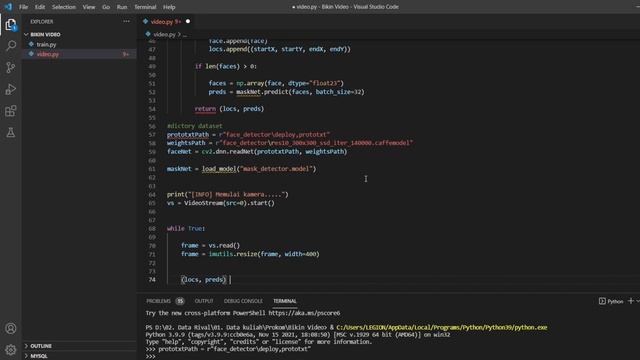Collapse the BIKIN VIDEO folder section
The height and width of the screenshot is (360, 640).
click(45, 35)
